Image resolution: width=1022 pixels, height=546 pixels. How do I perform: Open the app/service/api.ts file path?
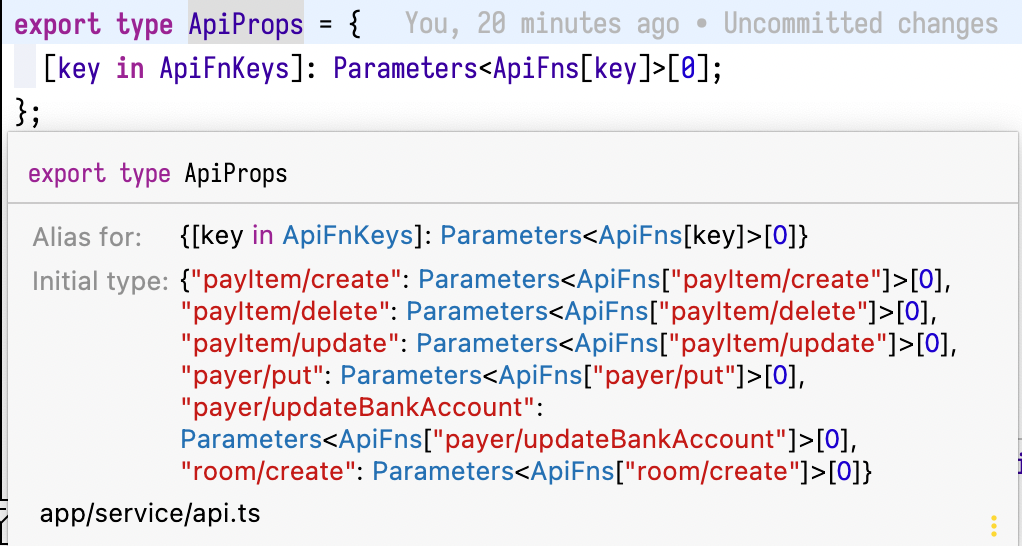pyautogui.click(x=150, y=514)
